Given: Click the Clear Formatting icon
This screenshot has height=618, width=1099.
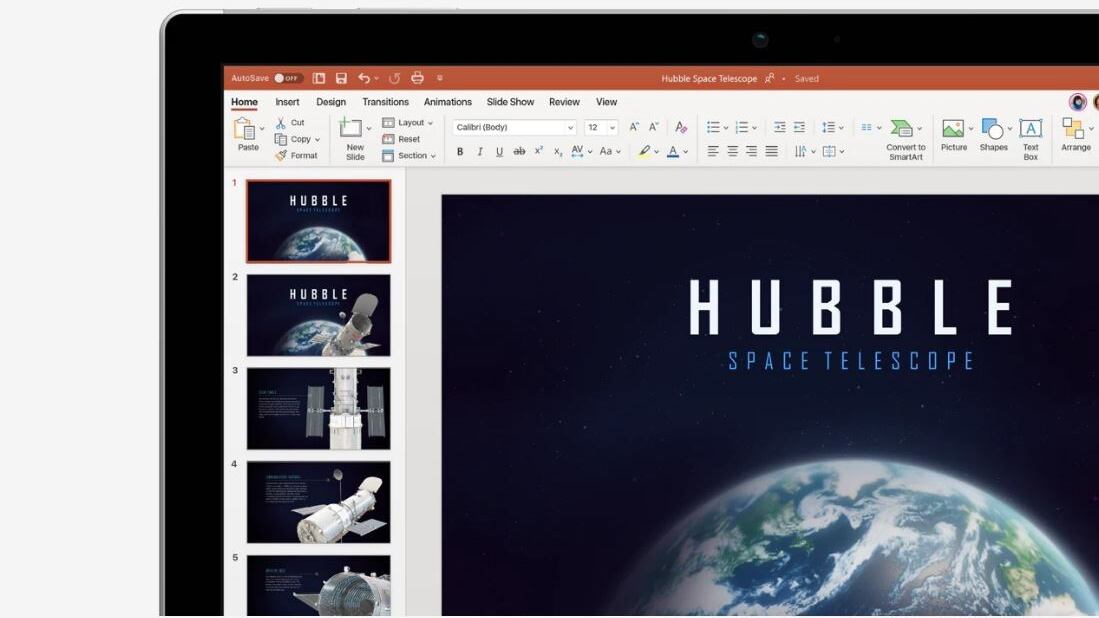Looking at the screenshot, I should point(681,127).
